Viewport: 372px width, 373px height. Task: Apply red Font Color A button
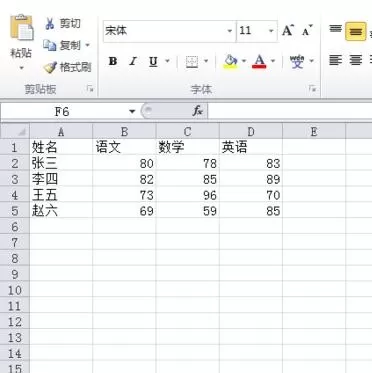[259, 62]
